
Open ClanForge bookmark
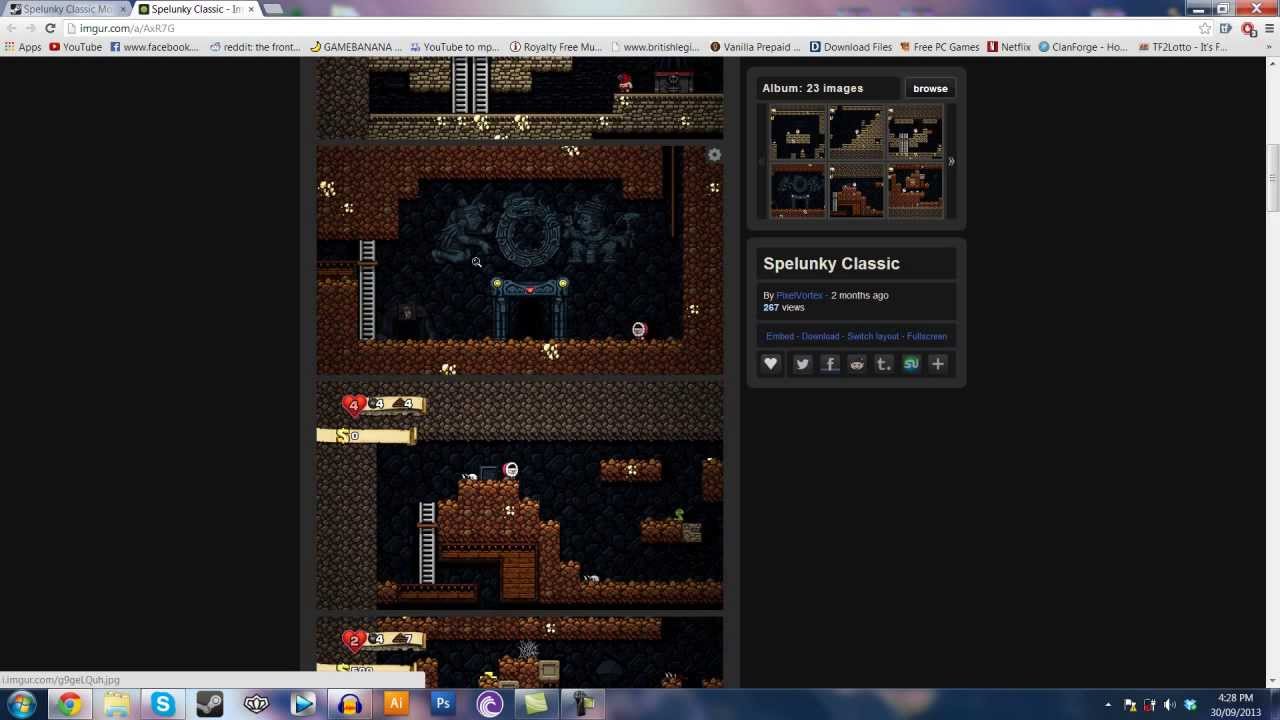(x=1083, y=47)
